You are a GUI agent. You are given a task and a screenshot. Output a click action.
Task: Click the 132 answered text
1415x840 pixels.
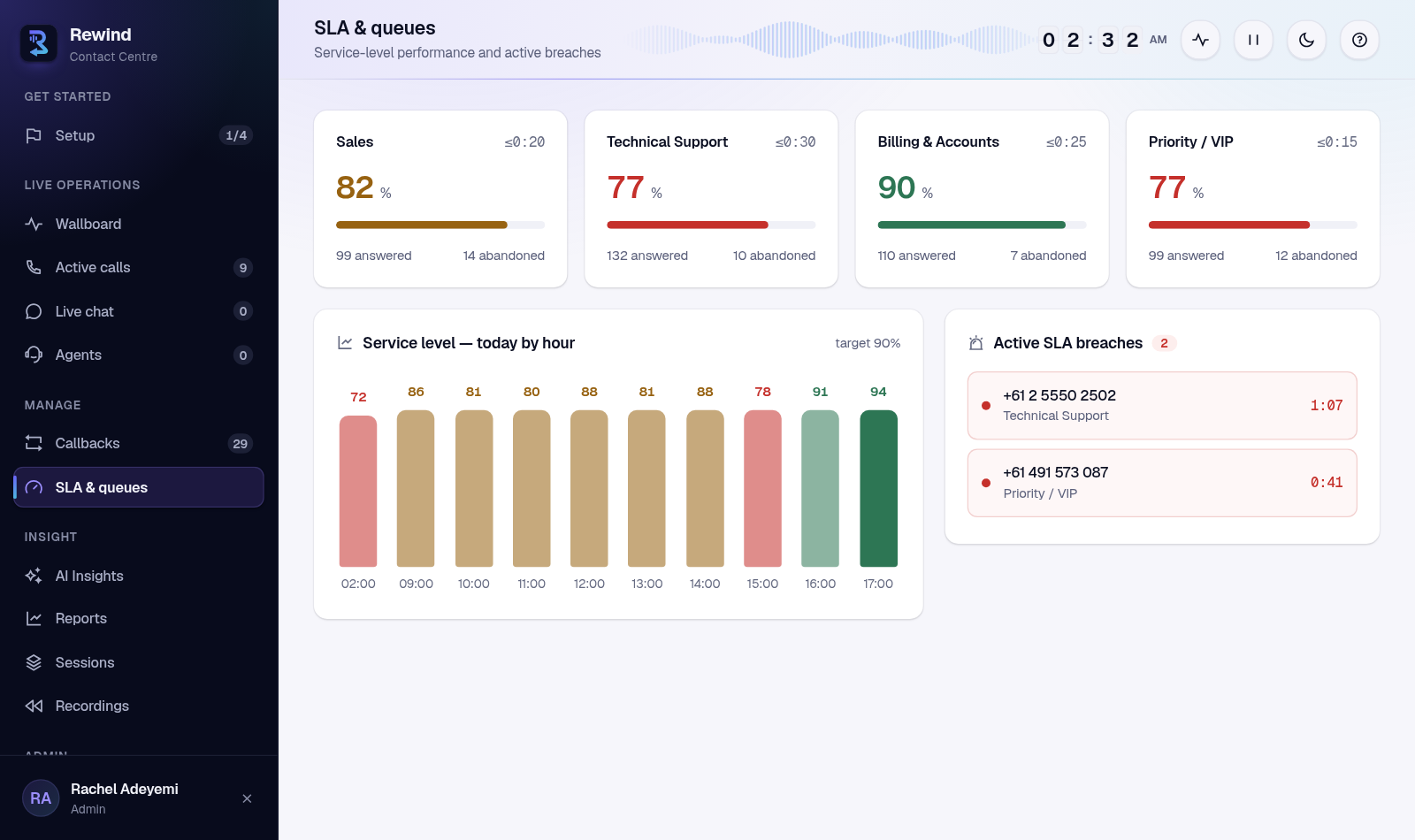647,256
